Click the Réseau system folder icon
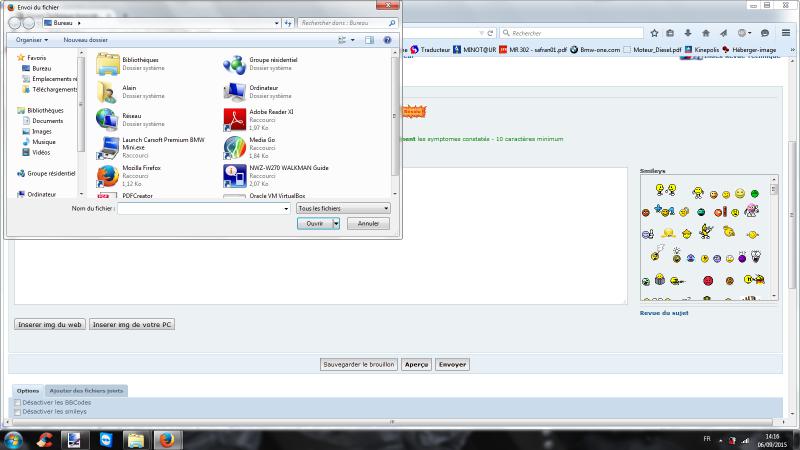The image size is (800, 450). (107, 120)
